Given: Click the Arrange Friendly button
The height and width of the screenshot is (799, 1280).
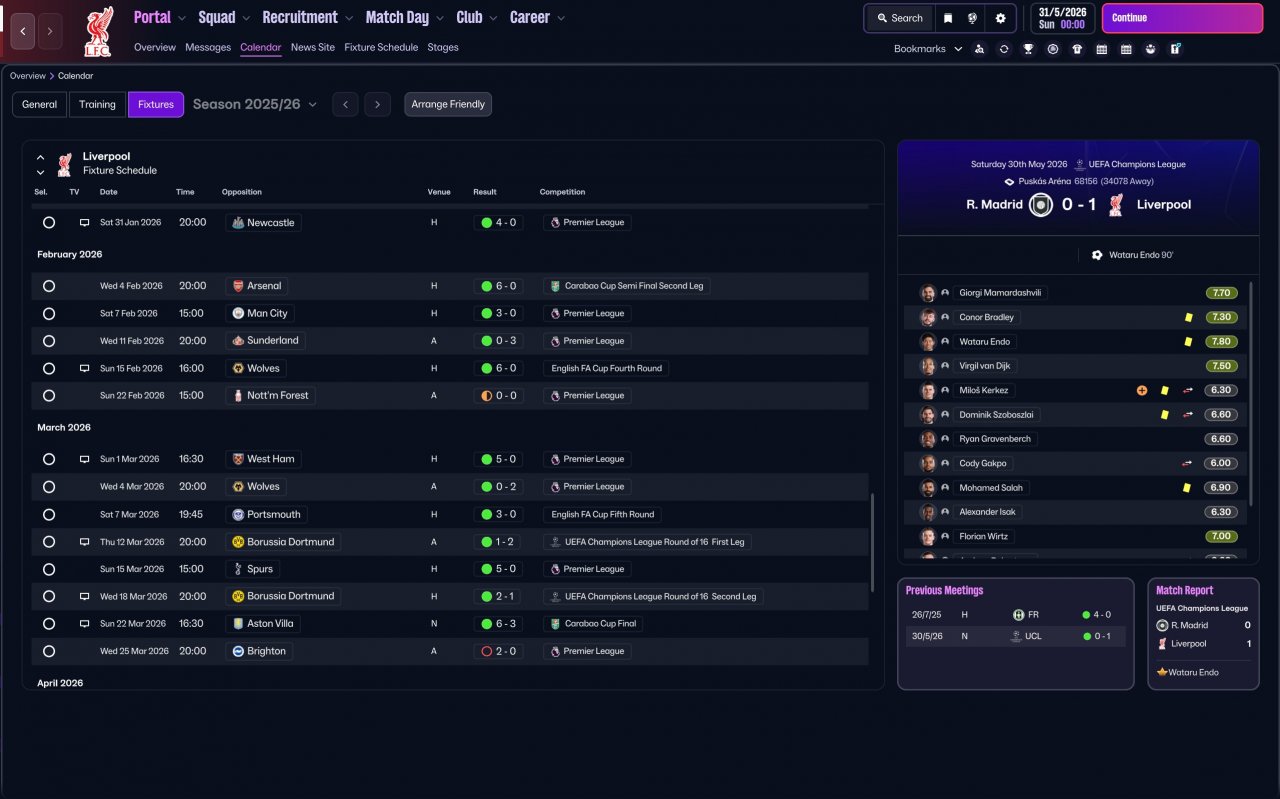Looking at the screenshot, I should coord(448,104).
